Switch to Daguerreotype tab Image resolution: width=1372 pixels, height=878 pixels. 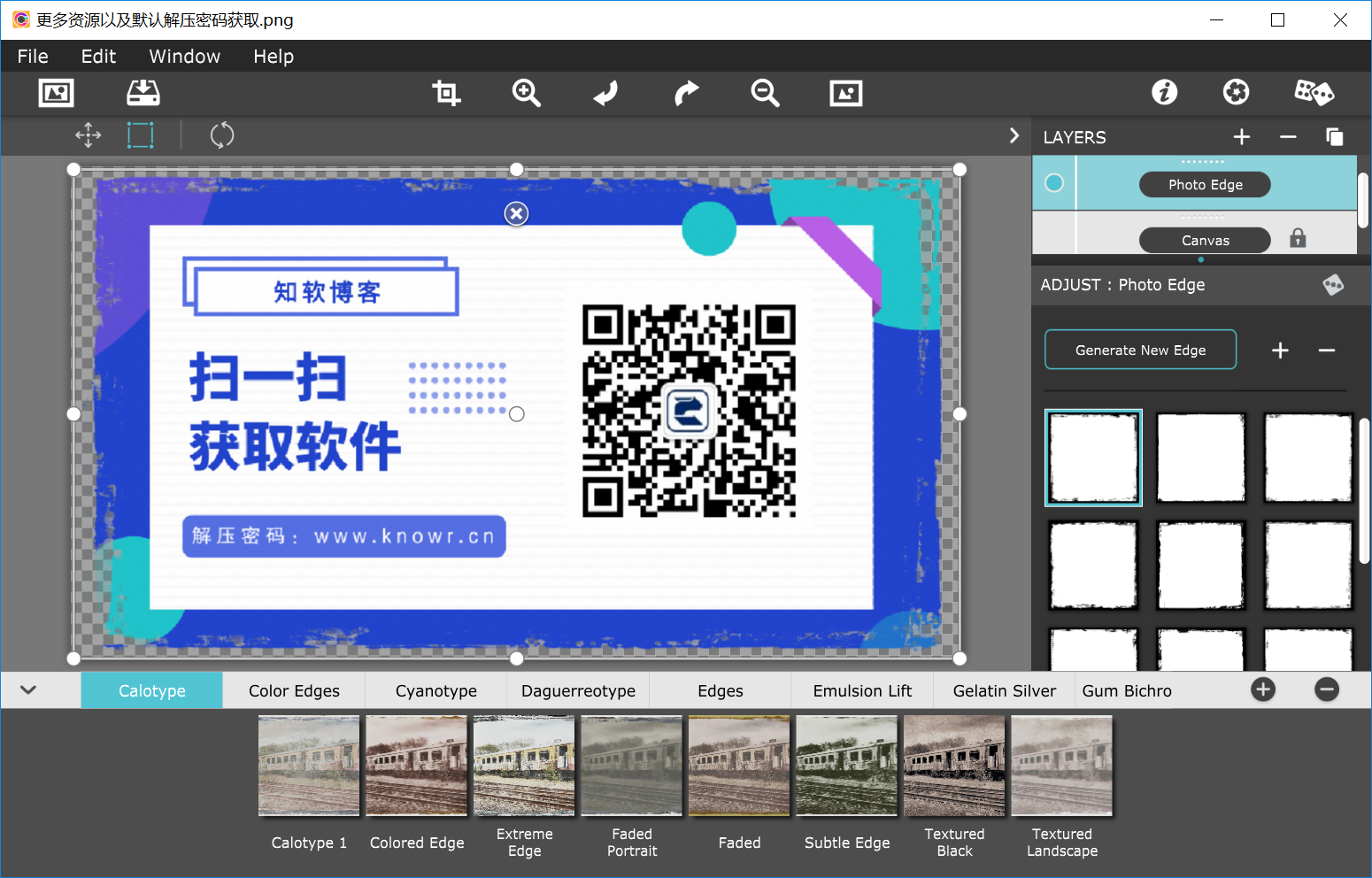click(x=578, y=690)
